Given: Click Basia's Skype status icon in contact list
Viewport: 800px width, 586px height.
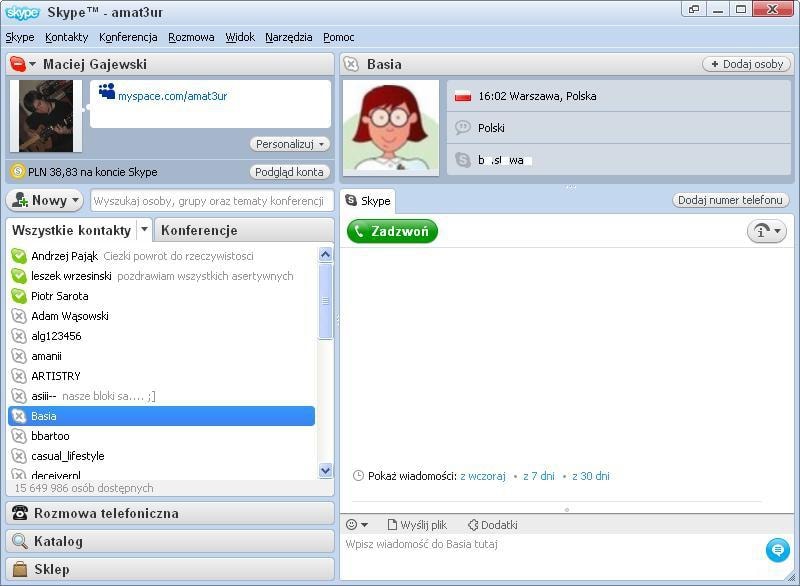Looking at the screenshot, I should coord(20,416).
